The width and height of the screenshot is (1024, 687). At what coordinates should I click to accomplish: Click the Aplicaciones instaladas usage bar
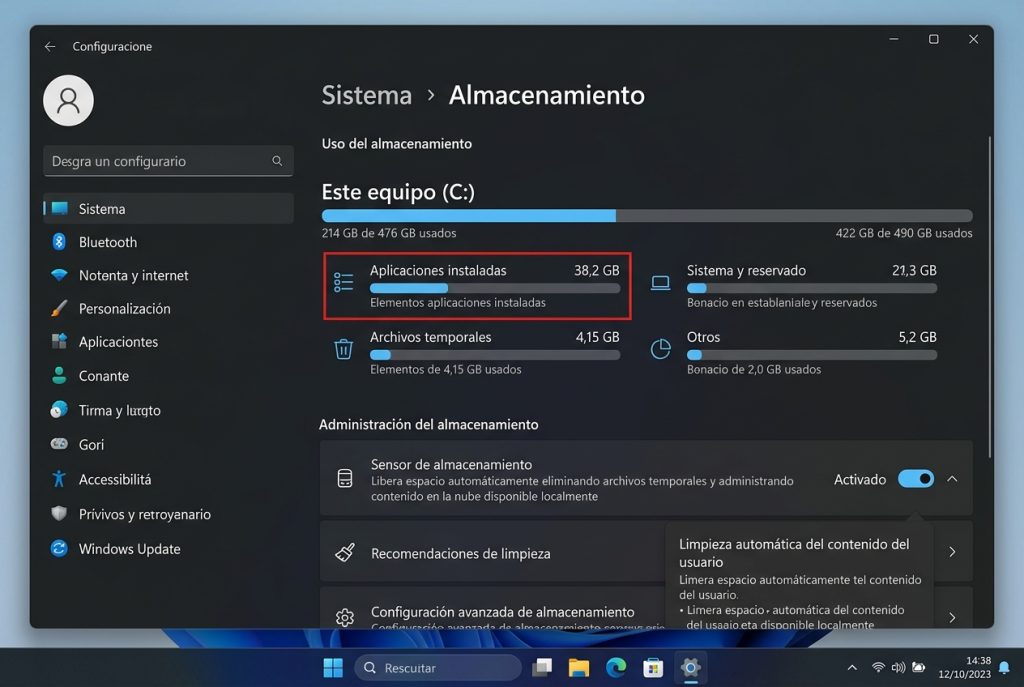tap(494, 288)
